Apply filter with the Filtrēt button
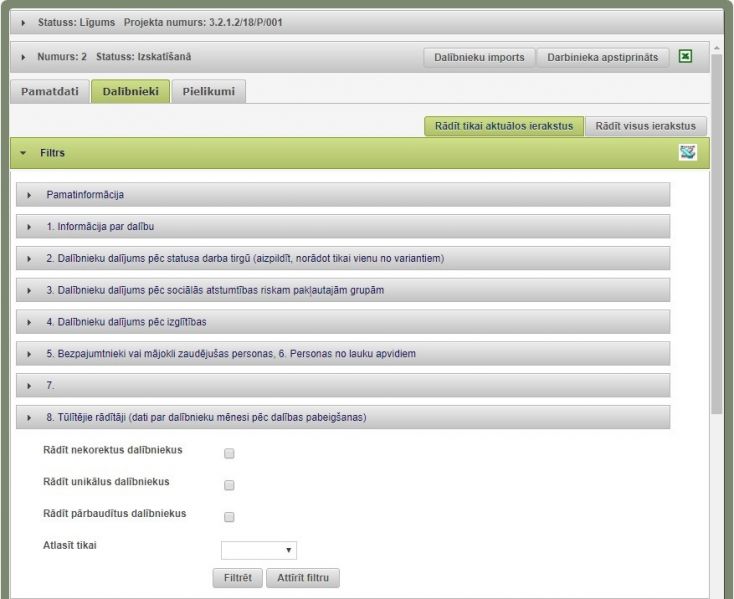 (237, 578)
